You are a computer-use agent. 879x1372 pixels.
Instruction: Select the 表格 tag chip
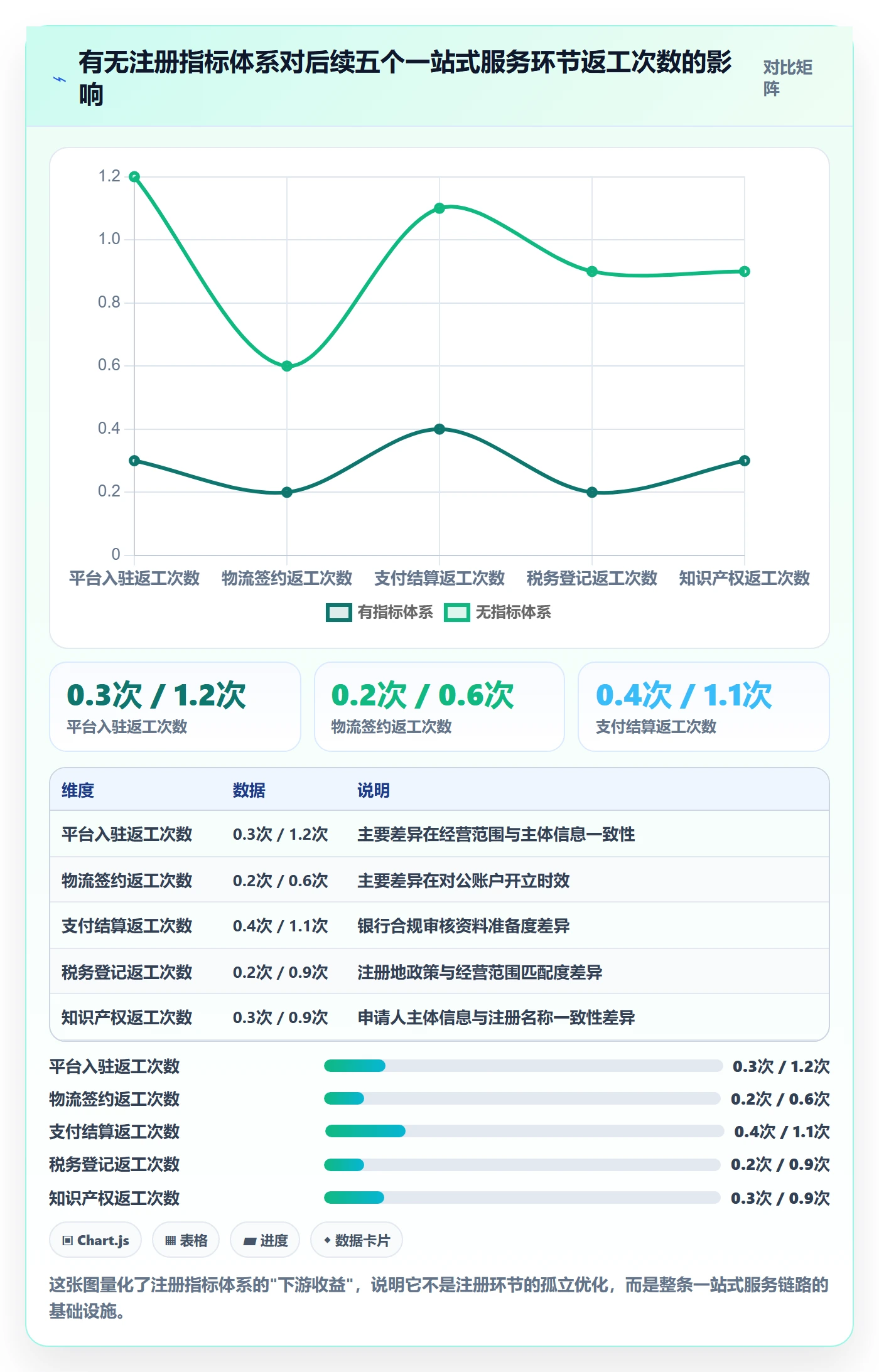coord(186,1240)
